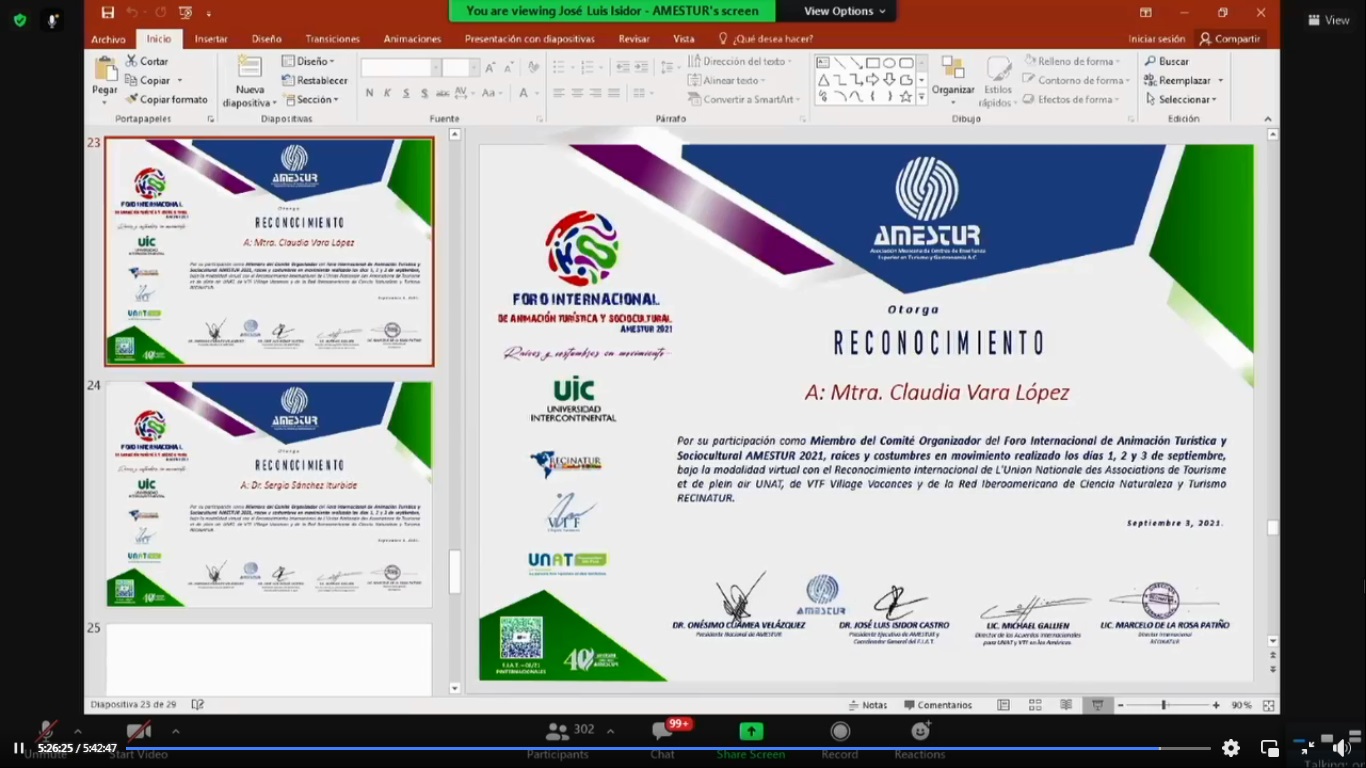Expand the Sección dropdown
This screenshot has width=1366, height=768.
tap(312, 99)
